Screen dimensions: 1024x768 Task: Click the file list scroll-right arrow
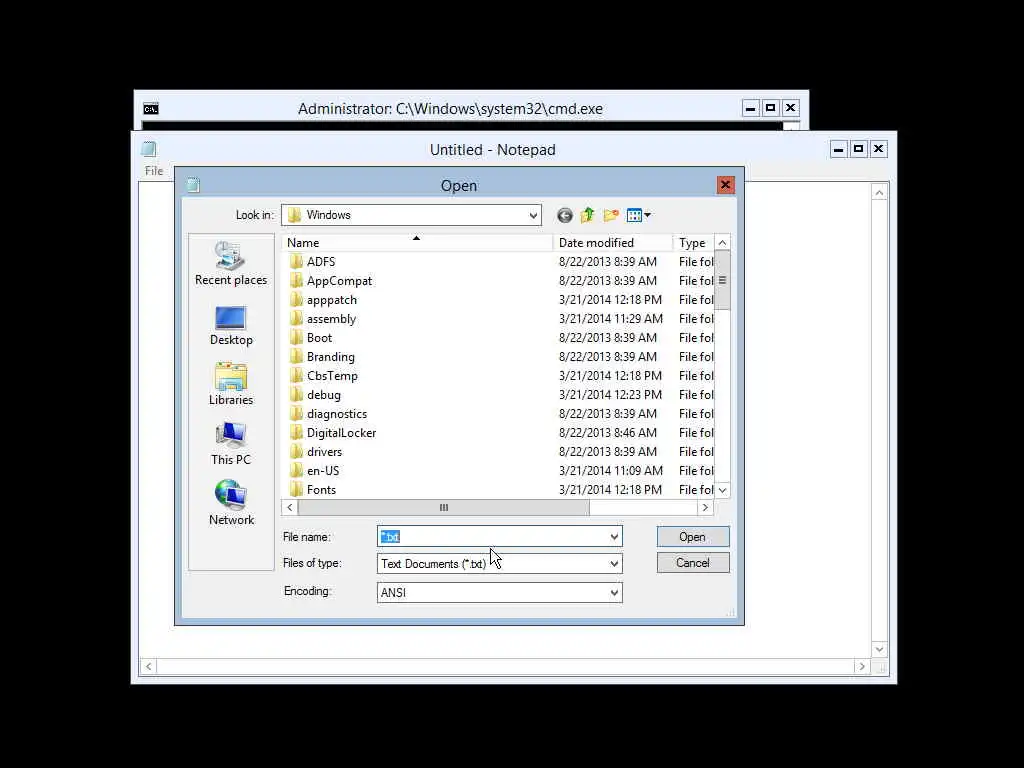(x=705, y=507)
